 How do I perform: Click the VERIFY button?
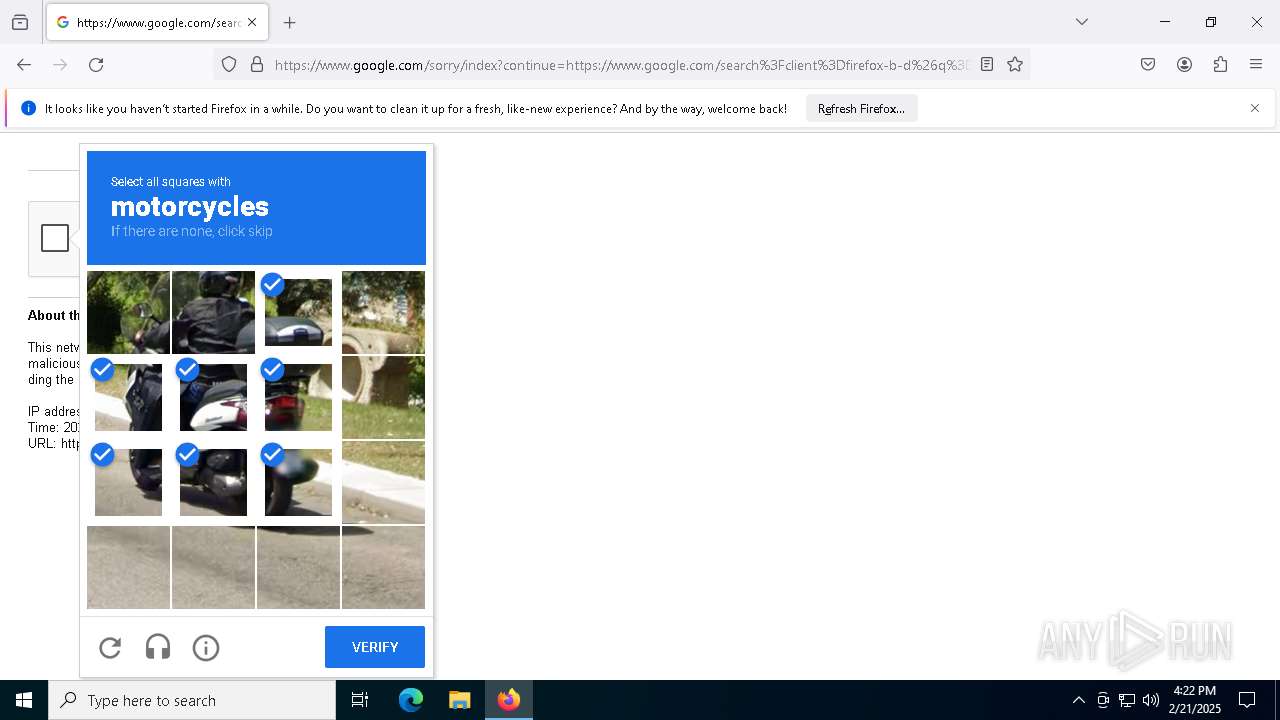coord(375,647)
